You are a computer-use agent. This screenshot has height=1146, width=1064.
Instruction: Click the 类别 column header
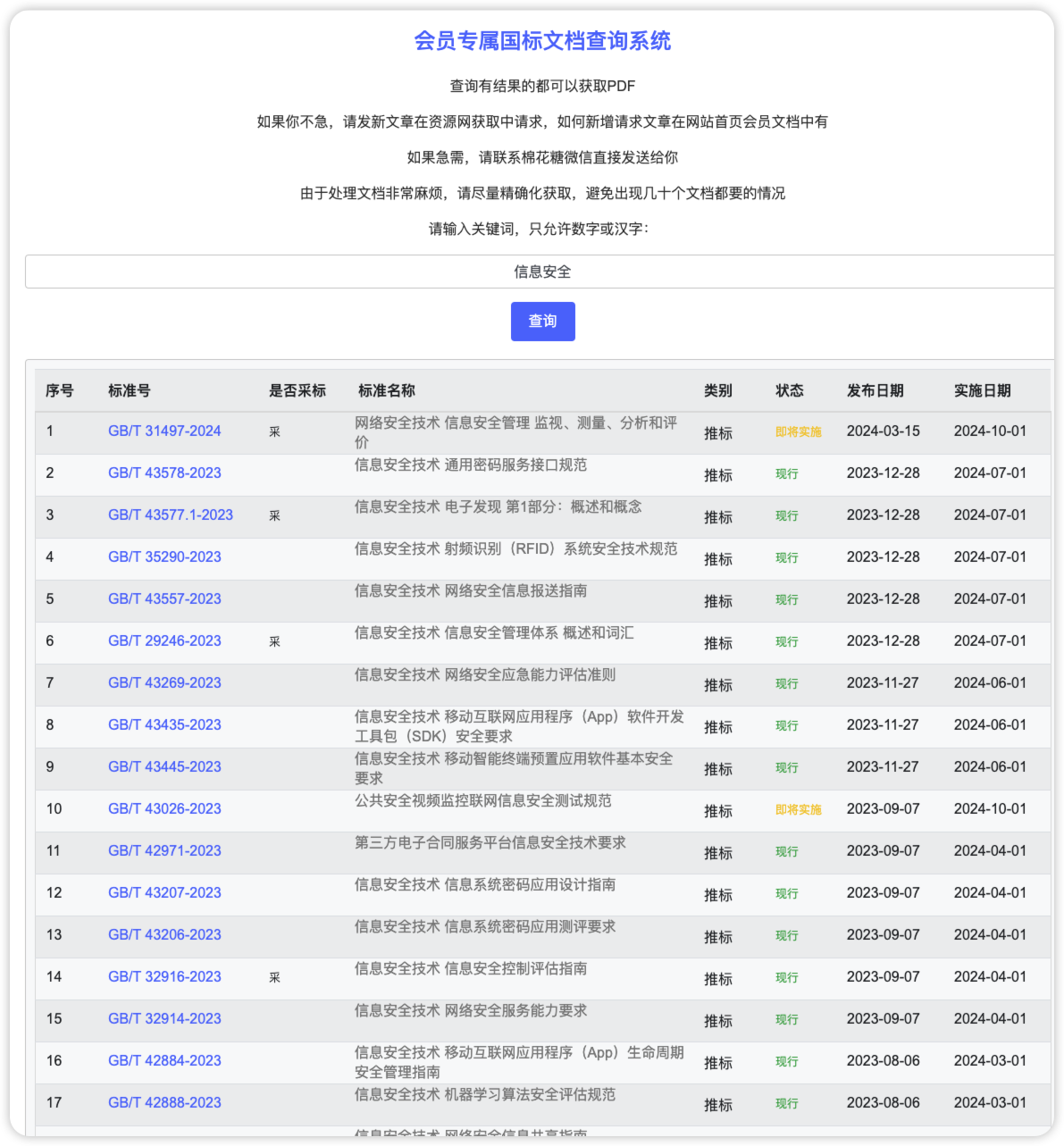coord(718,390)
